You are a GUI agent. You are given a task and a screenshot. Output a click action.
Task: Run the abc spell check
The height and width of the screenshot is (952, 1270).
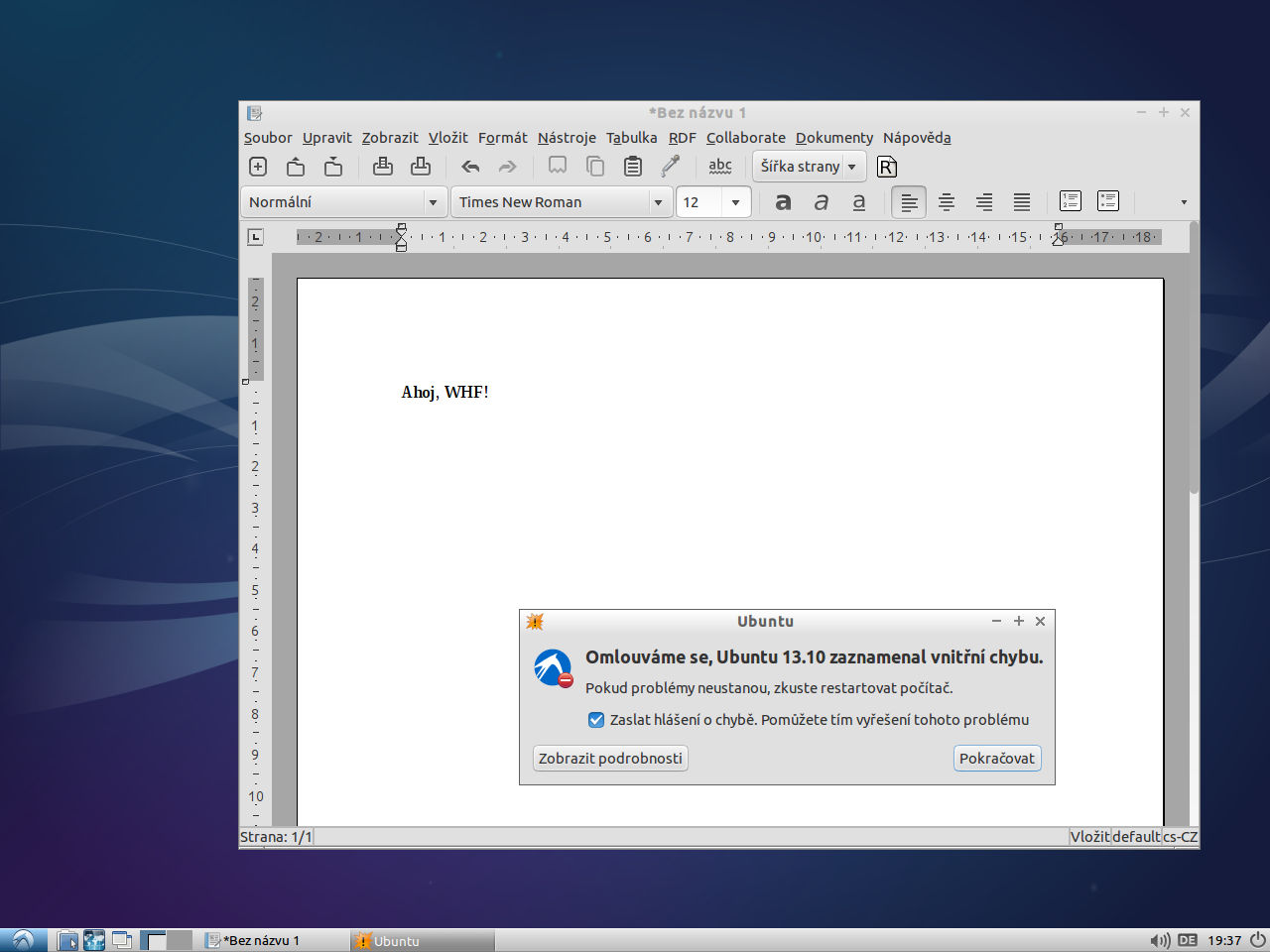[x=720, y=167]
